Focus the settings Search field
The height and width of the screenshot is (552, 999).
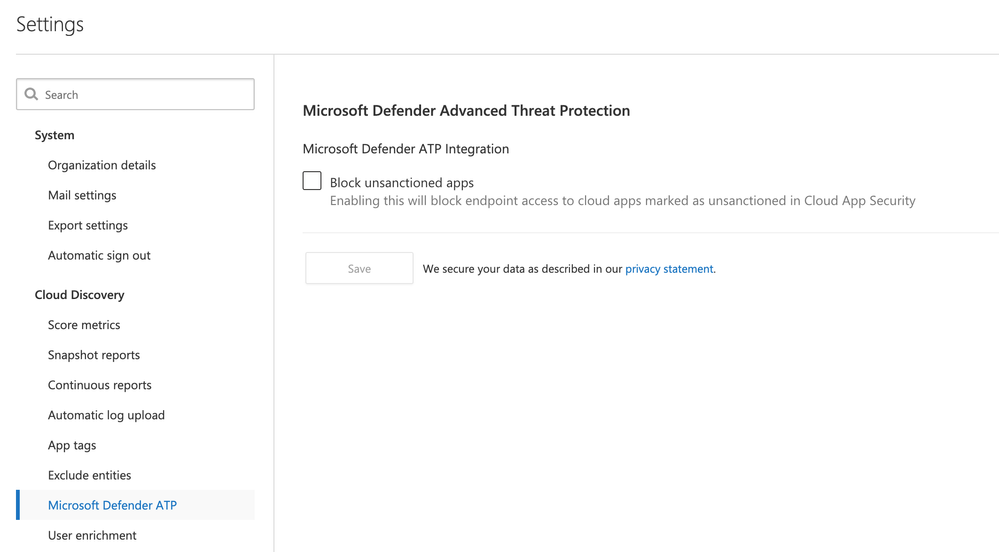coord(135,94)
